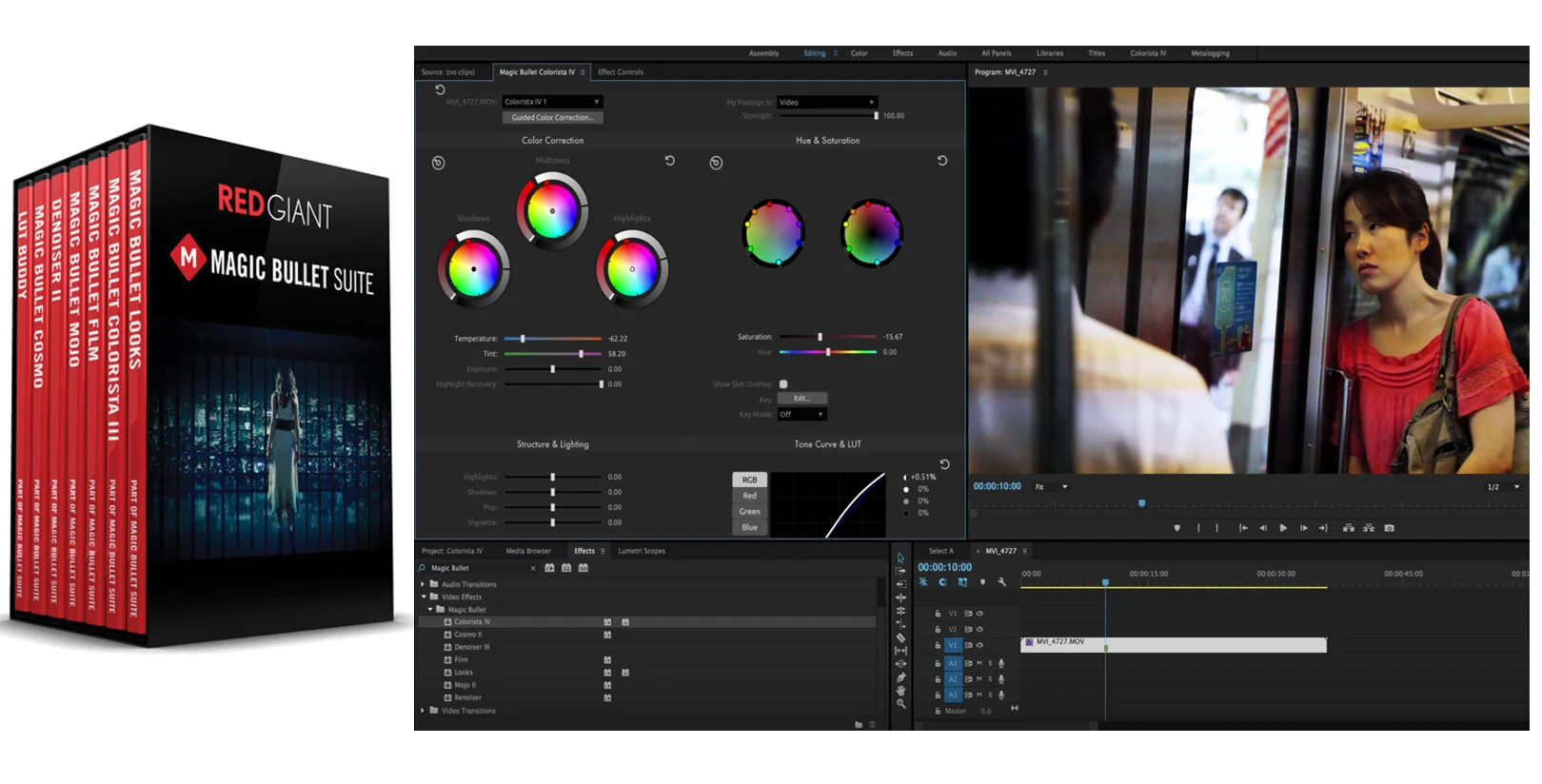
Task: Collapse Video Effects folder
Action: [x=424, y=597]
